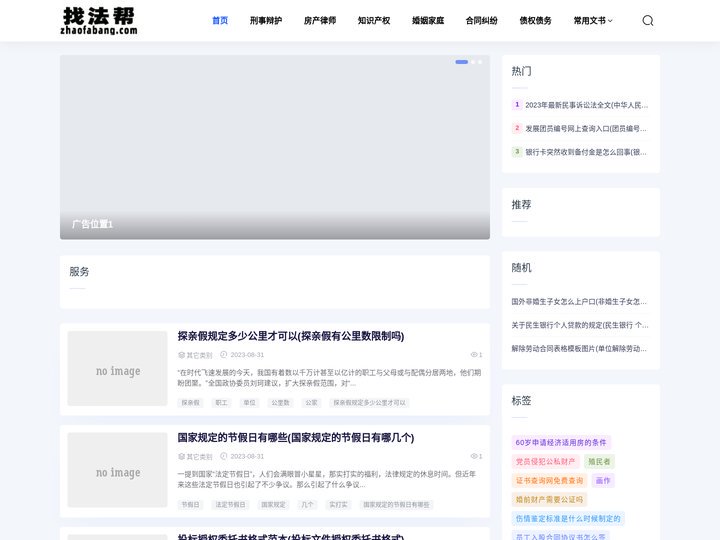Click sidebar tag 证书查询网免费查询
The width and height of the screenshot is (720, 540).
pyautogui.click(x=549, y=481)
